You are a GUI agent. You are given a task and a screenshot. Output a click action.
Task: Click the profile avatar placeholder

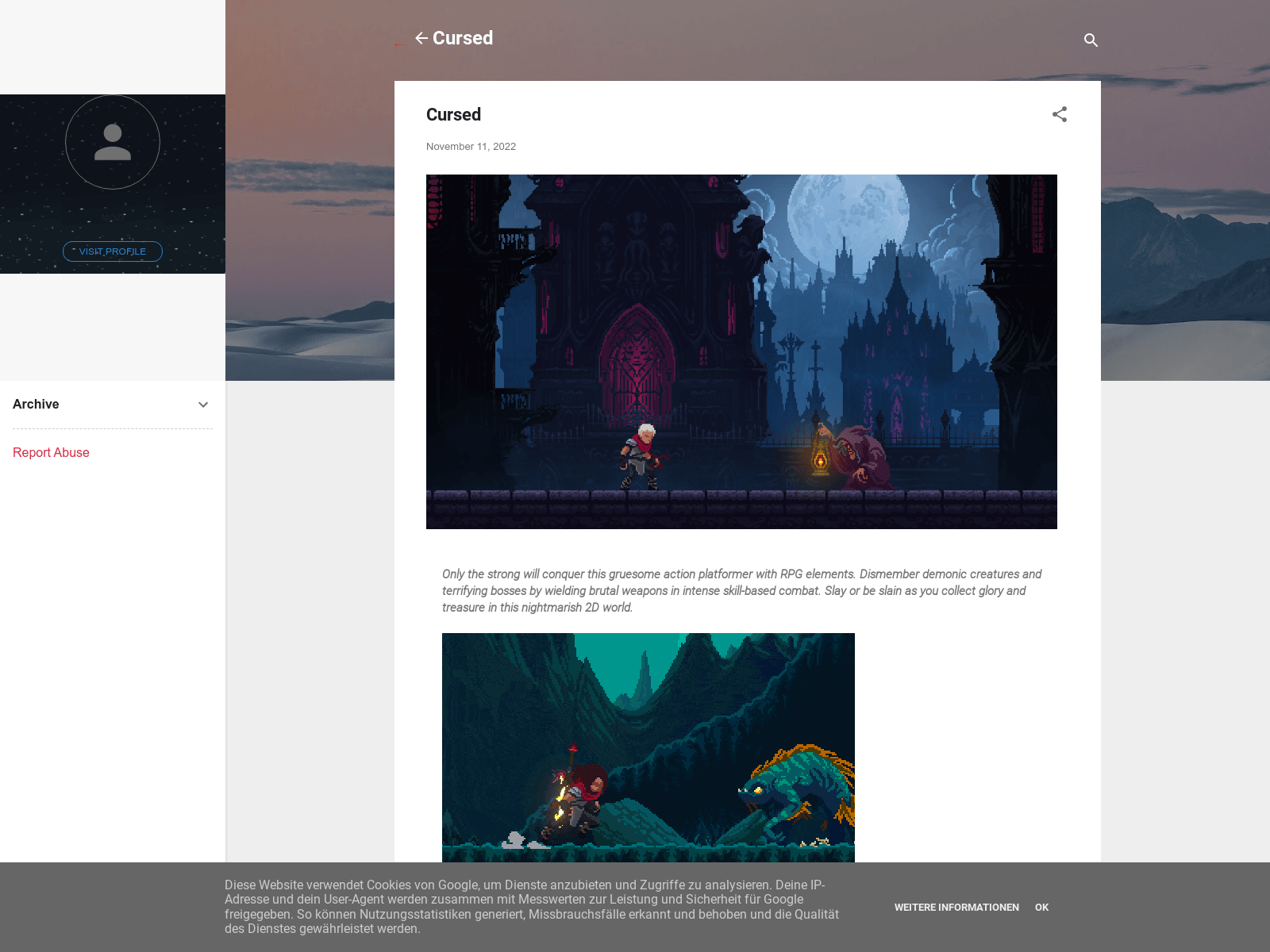click(x=113, y=143)
